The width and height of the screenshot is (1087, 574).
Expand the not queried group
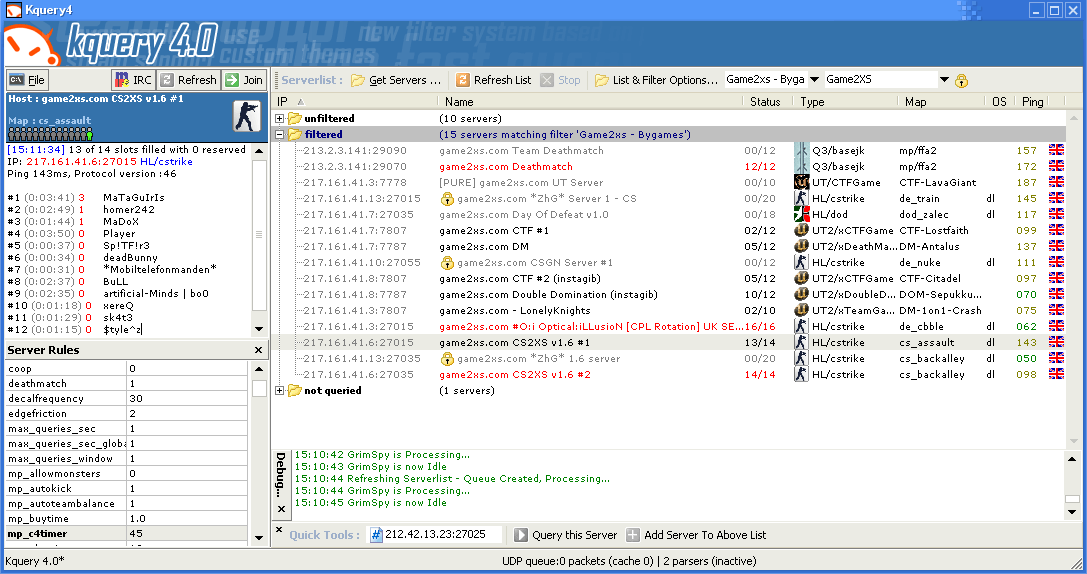point(279,391)
